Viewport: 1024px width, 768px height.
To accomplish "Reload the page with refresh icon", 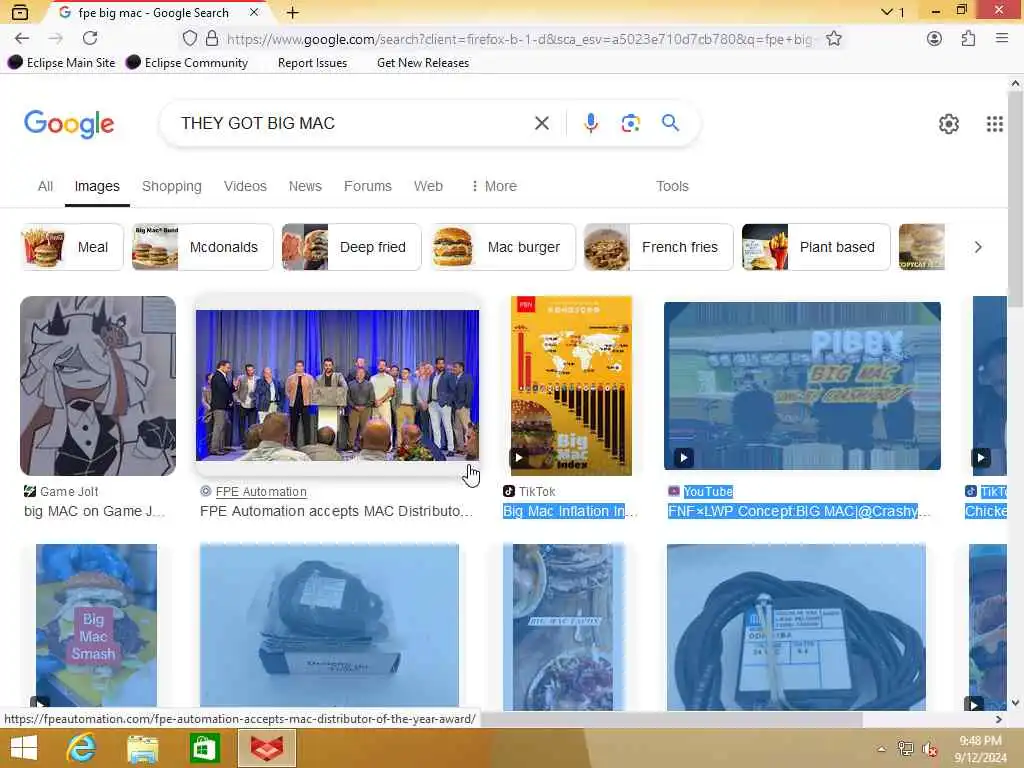I will [x=90, y=39].
